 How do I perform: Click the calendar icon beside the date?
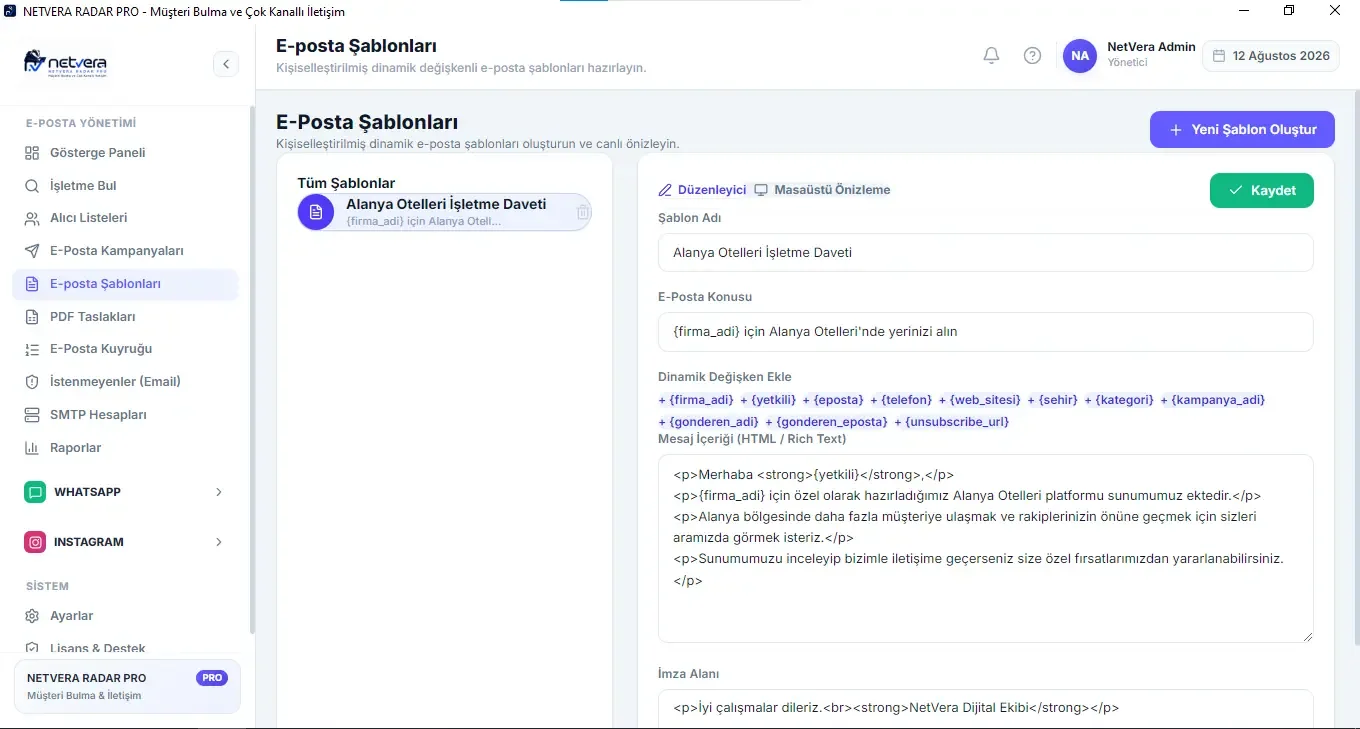coord(1219,56)
